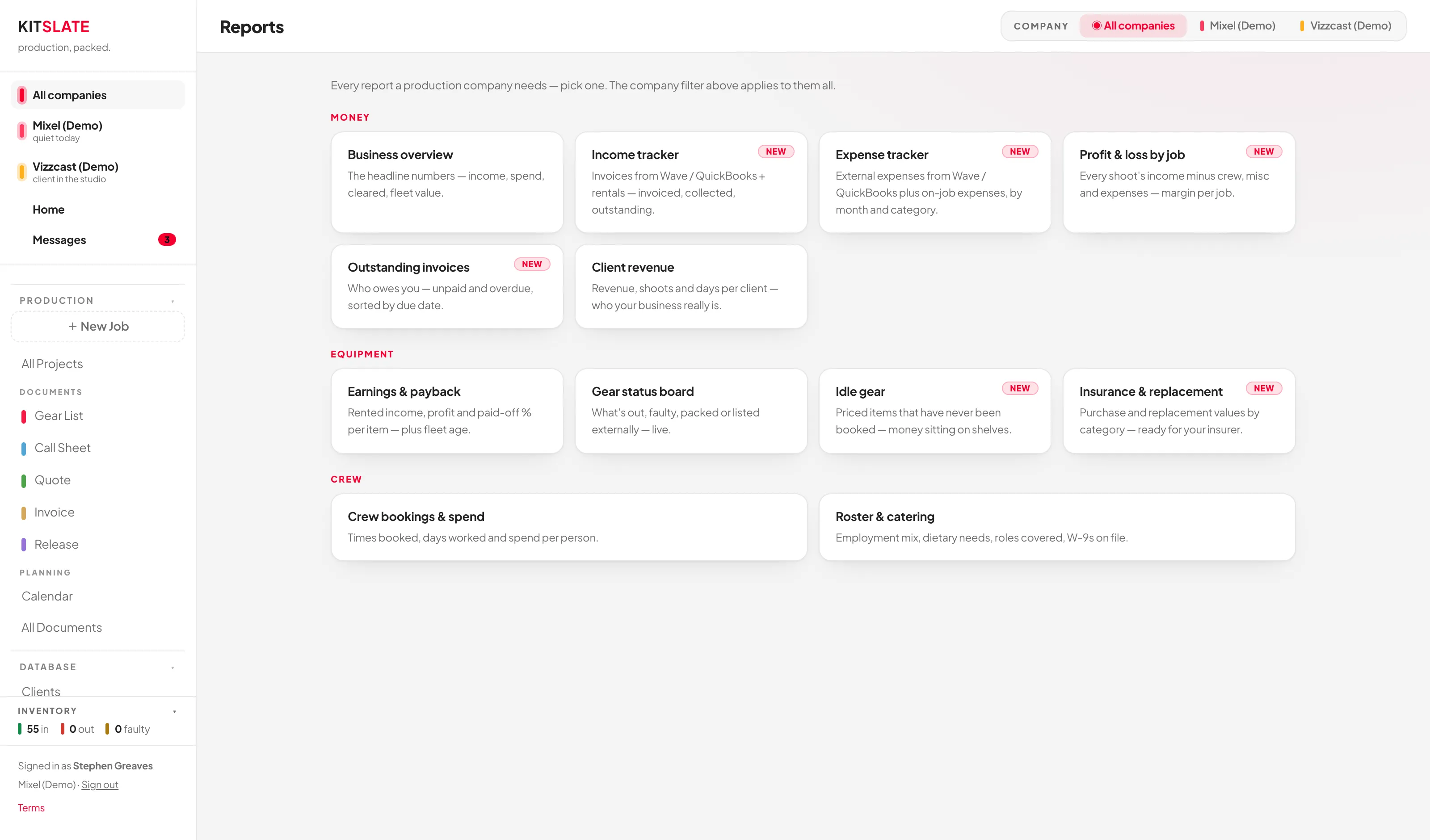
Task: Click the Sign out link
Action: (x=100, y=785)
